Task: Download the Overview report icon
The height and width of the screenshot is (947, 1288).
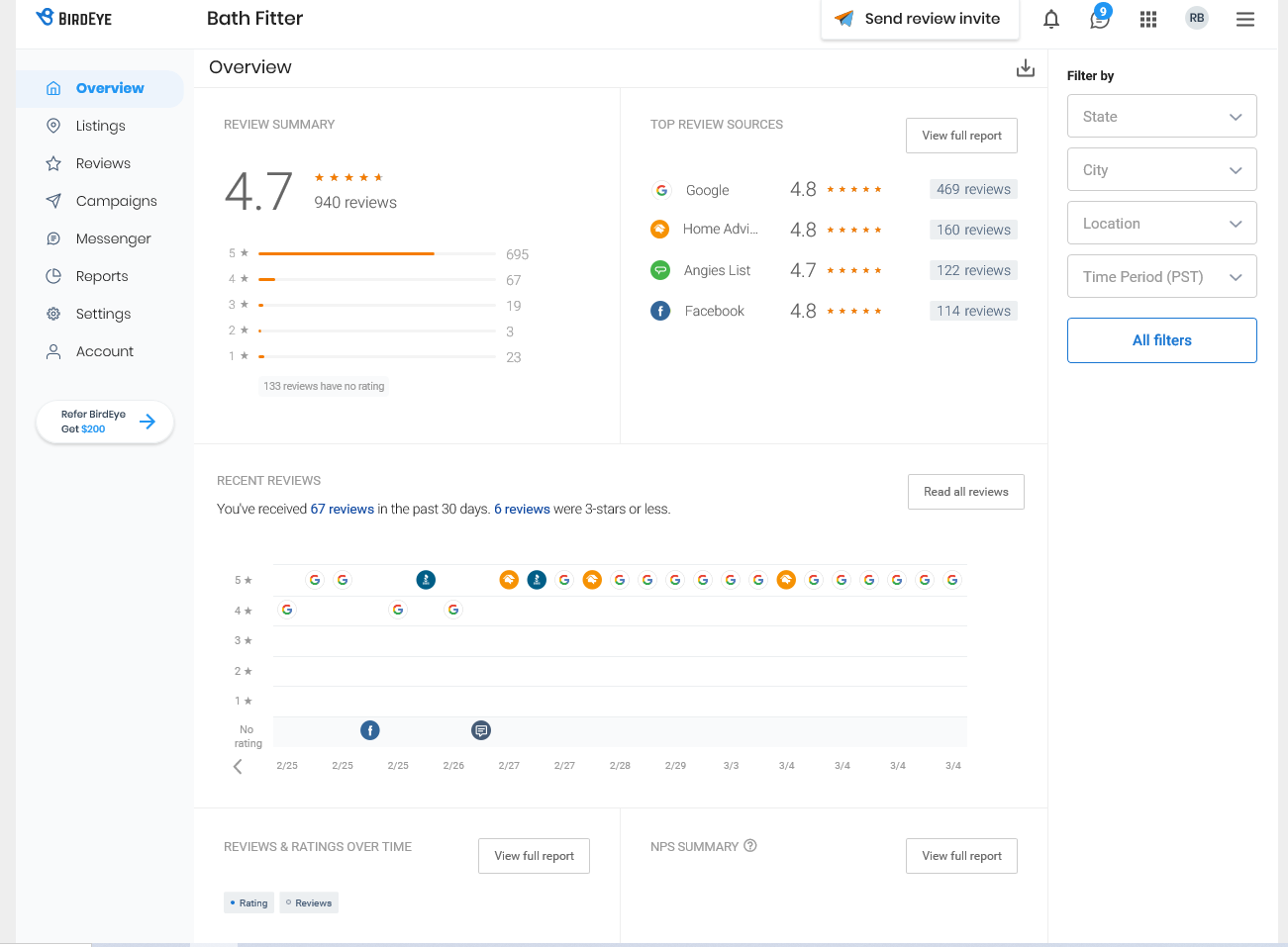Action: [x=1026, y=67]
